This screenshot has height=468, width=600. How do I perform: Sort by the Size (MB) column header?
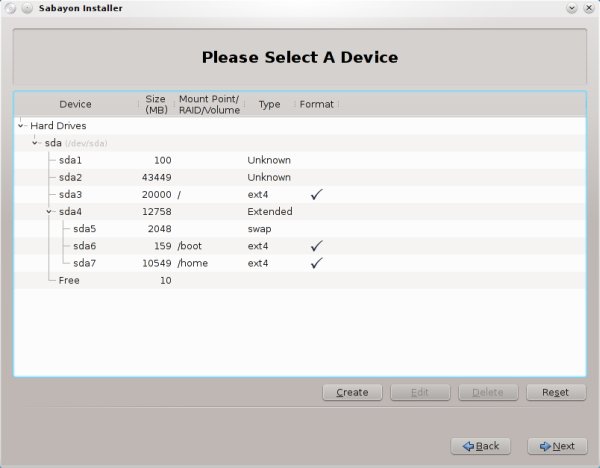tap(156, 104)
